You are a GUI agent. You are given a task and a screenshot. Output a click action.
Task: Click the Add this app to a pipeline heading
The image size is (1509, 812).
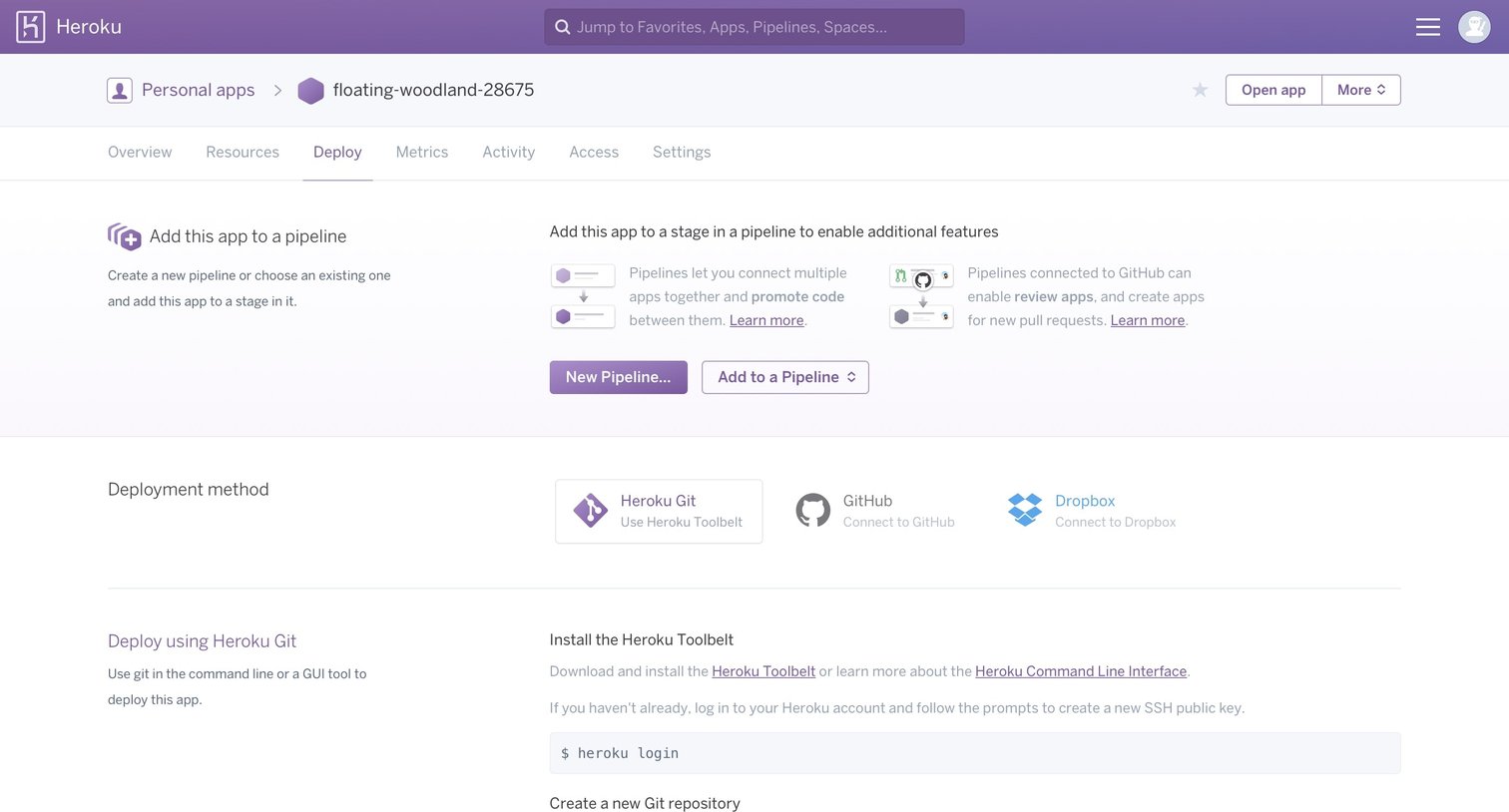click(249, 236)
